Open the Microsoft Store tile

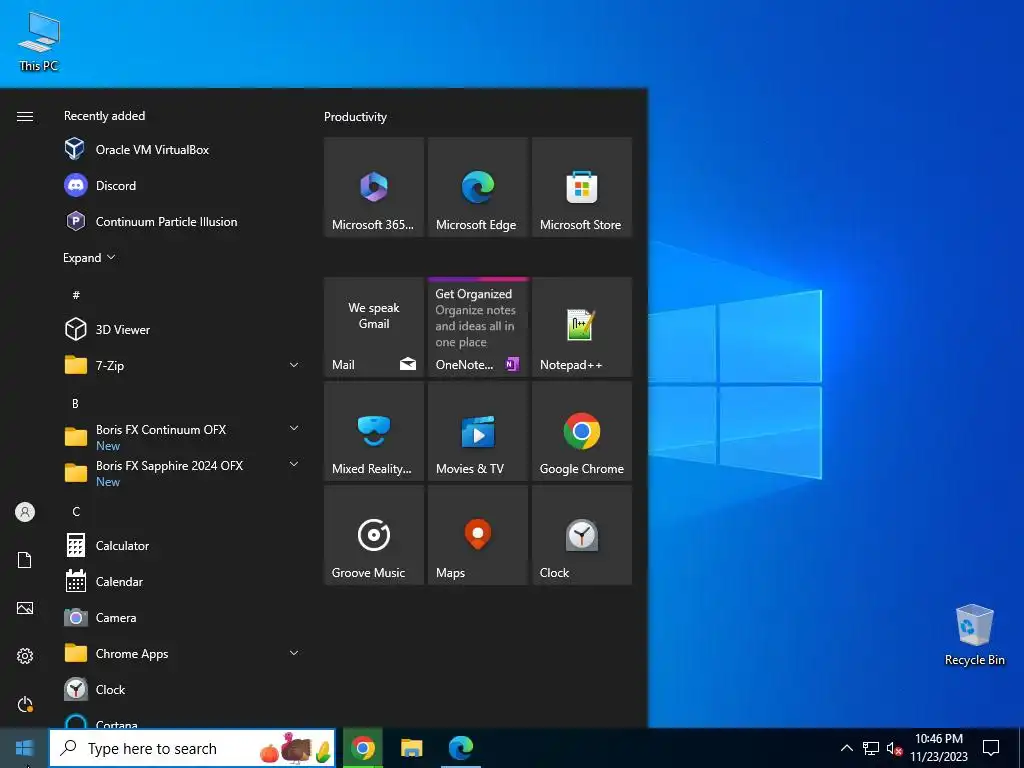pos(582,187)
